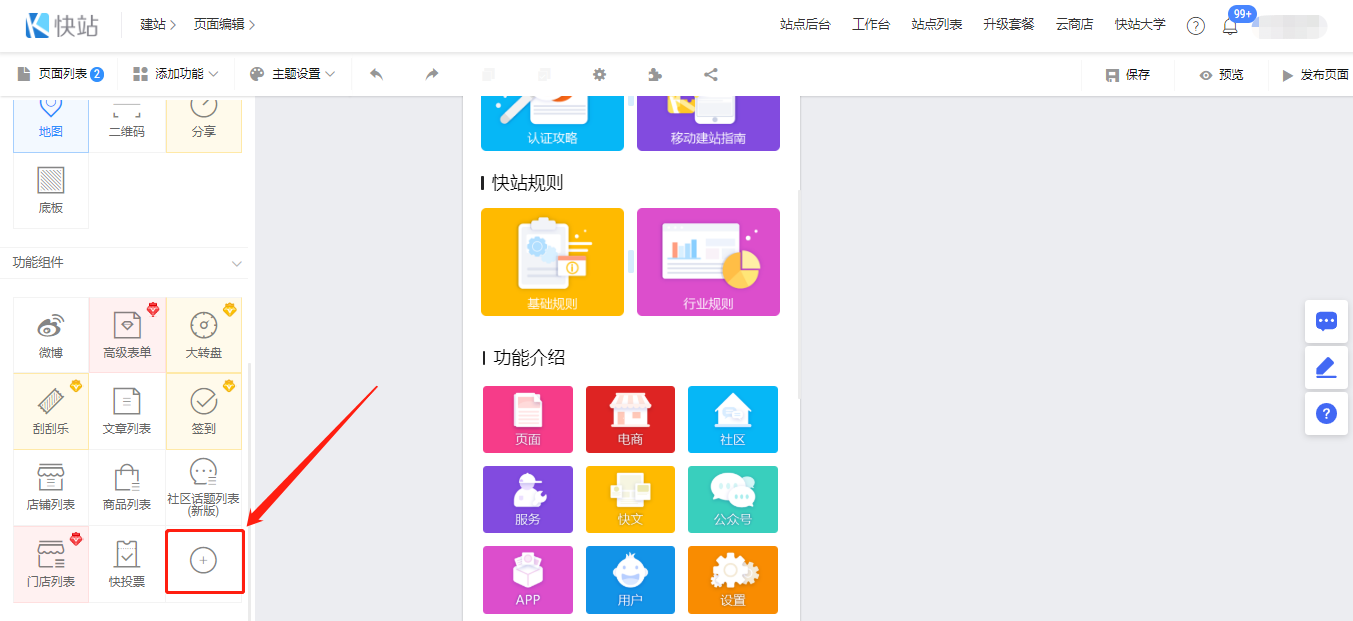Image resolution: width=1353 pixels, height=621 pixels.
Task: Collapse the 功能组件 section
Action: [x=237, y=263]
